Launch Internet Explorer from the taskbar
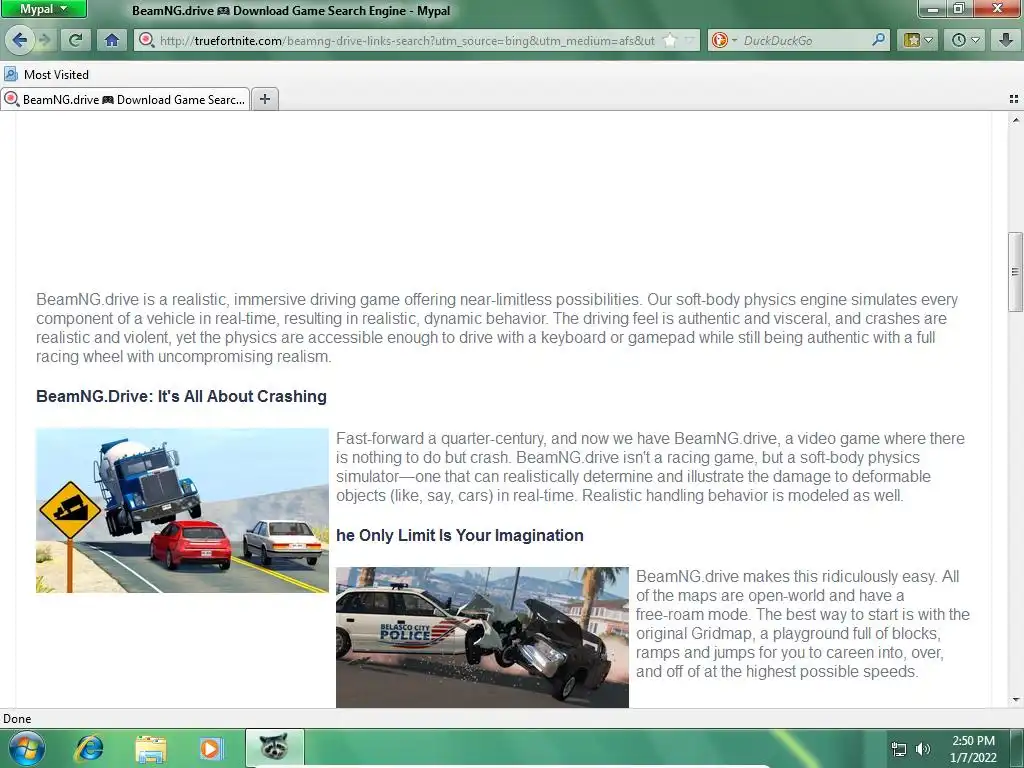Viewport: 1024px width, 768px height. (89, 748)
